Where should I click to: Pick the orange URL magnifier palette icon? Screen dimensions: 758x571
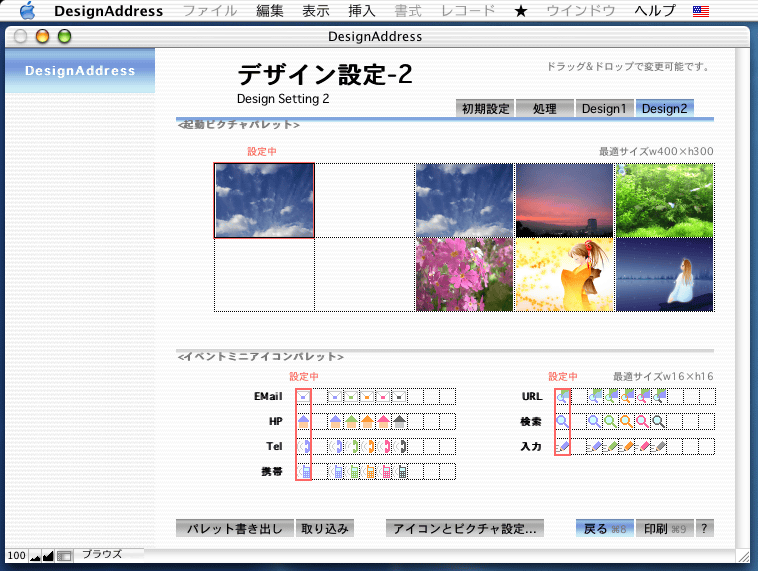627,396
